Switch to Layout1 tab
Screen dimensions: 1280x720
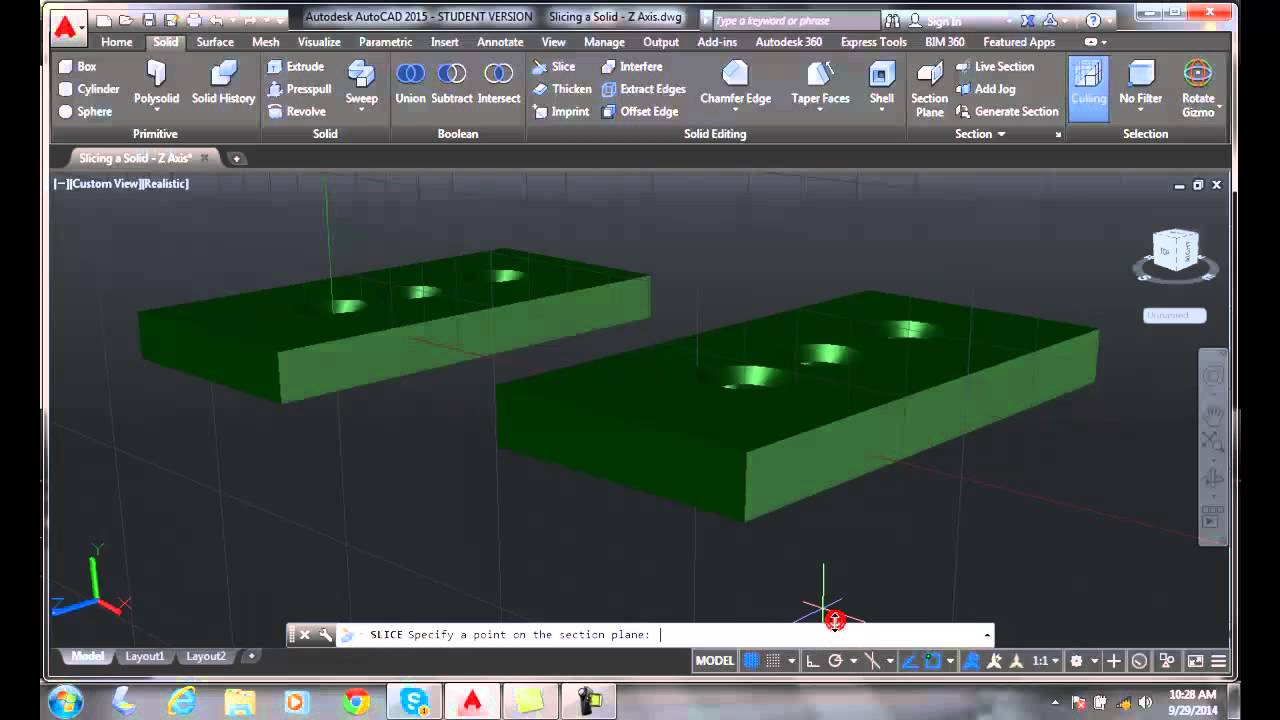[x=144, y=656]
